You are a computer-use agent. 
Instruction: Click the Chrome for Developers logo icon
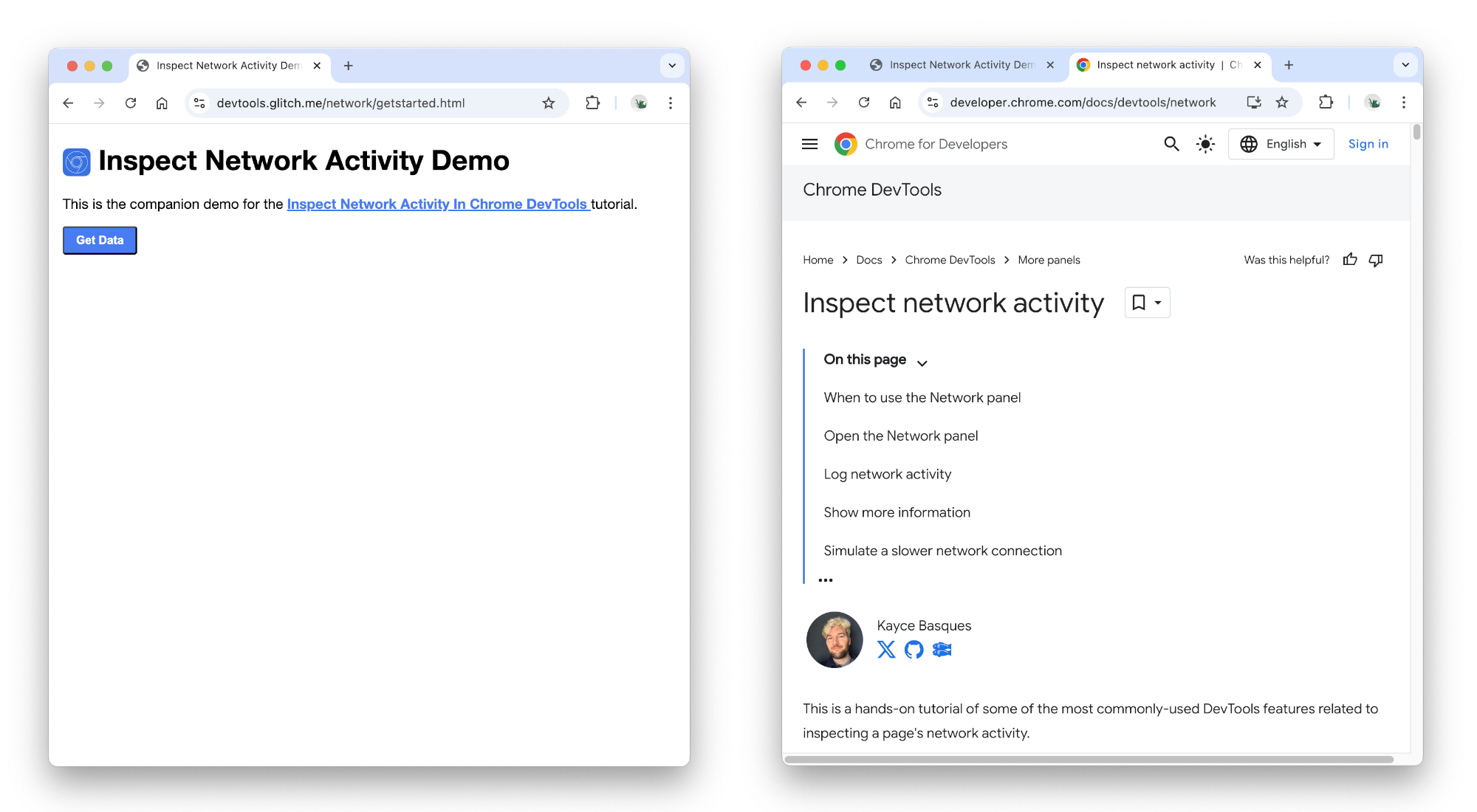(x=846, y=144)
